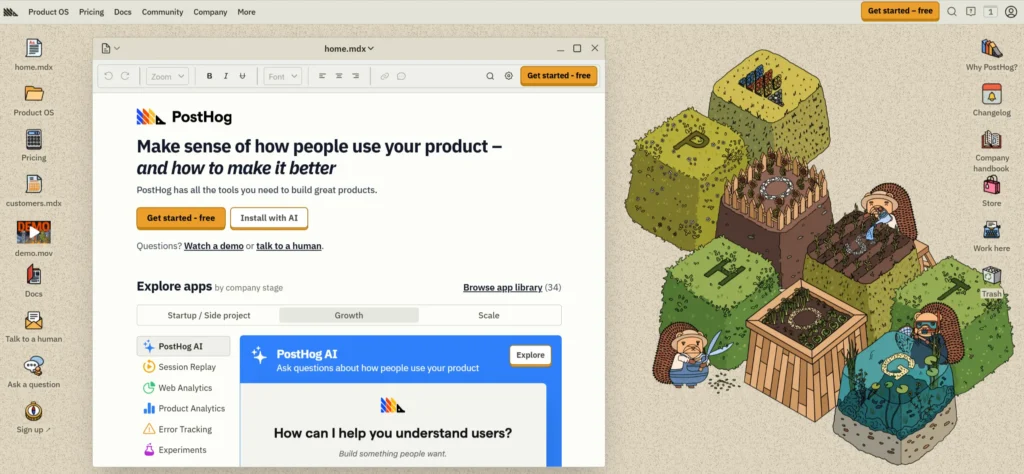Click the redo icon in editor toolbar
This screenshot has height=474, width=1024.
125,76
